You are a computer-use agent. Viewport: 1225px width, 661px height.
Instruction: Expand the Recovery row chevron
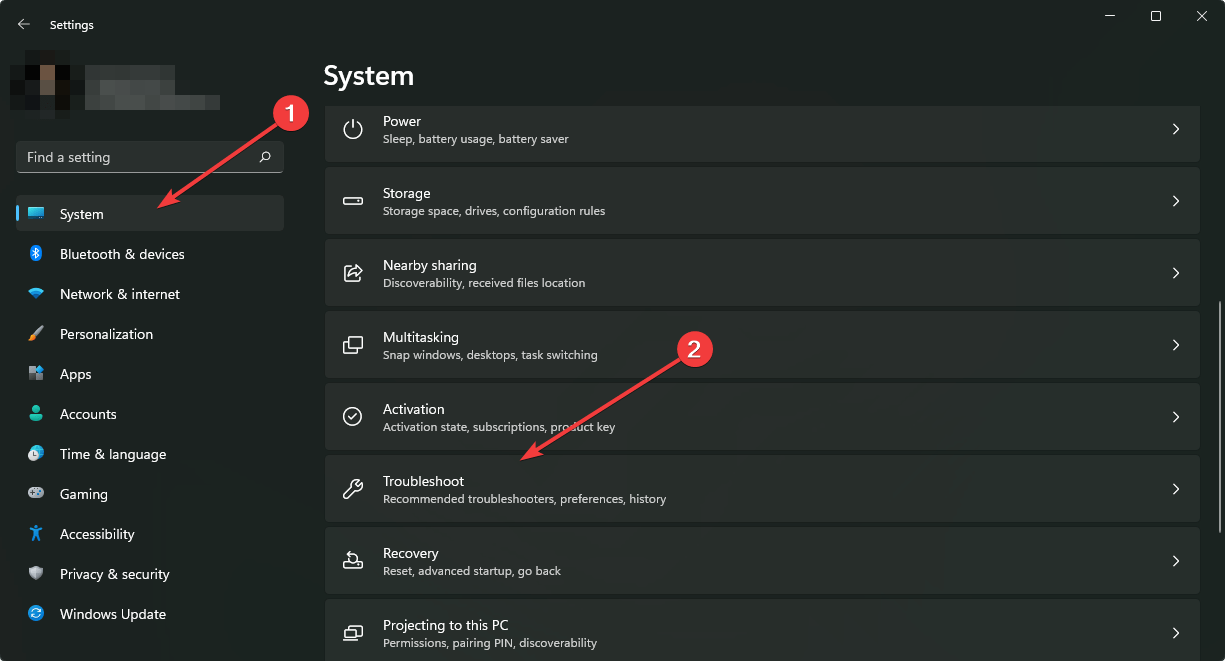point(1176,561)
